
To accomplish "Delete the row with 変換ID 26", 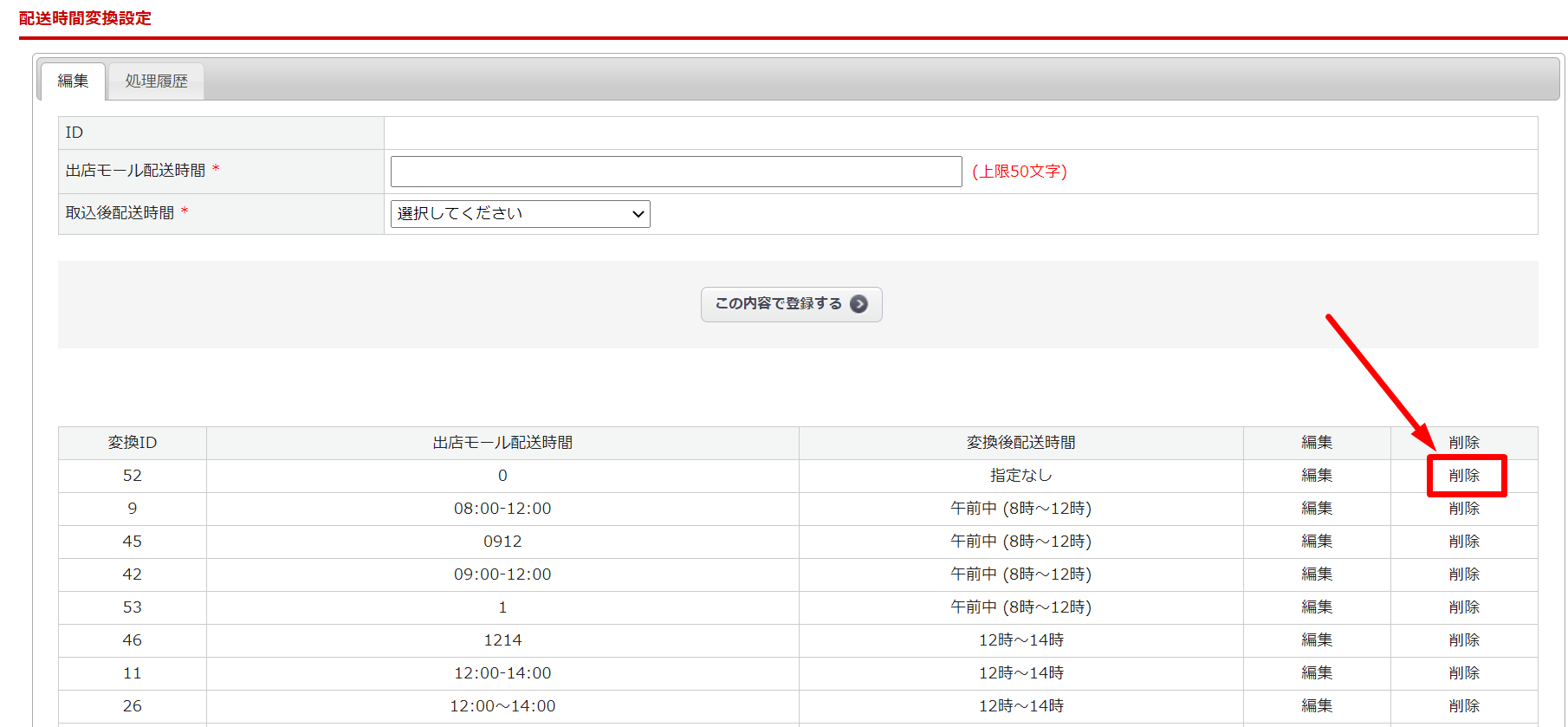I will tap(1464, 706).
